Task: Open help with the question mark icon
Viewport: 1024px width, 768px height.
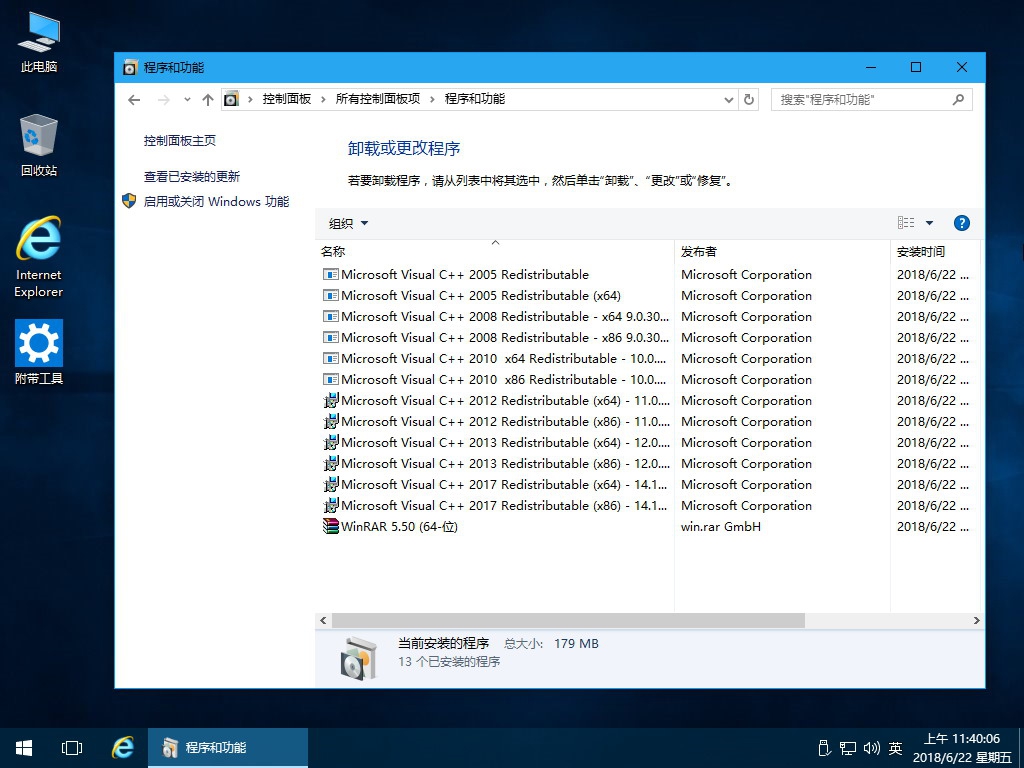Action: pos(961,223)
